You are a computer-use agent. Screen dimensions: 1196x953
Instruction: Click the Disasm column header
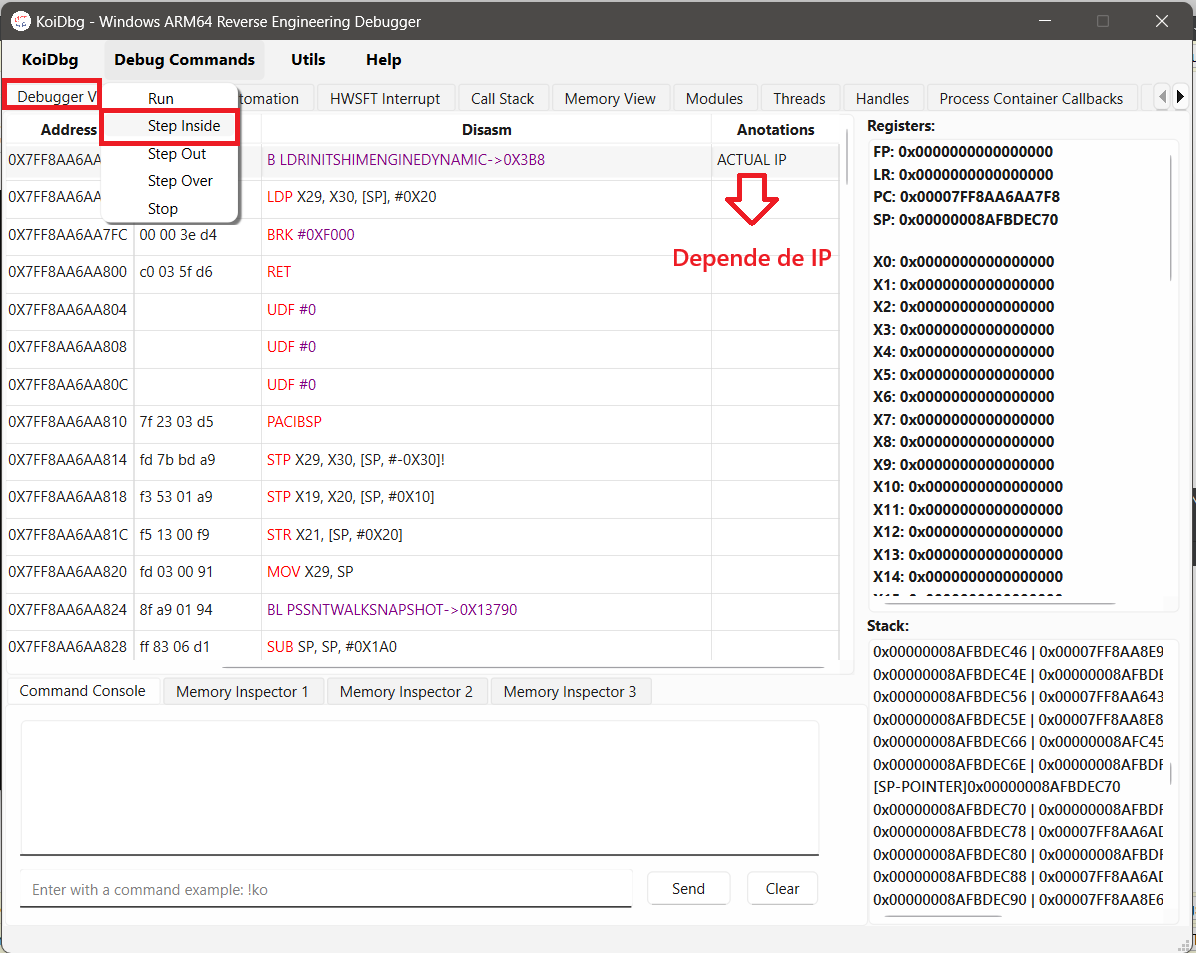point(487,130)
